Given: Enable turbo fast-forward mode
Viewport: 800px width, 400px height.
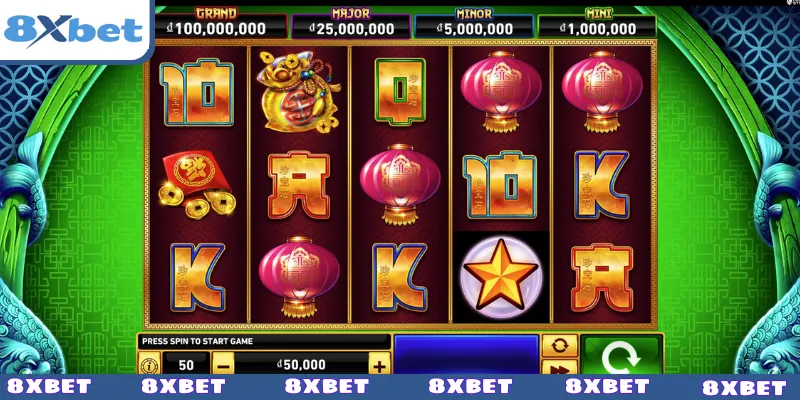Looking at the screenshot, I should pyautogui.click(x=560, y=367).
